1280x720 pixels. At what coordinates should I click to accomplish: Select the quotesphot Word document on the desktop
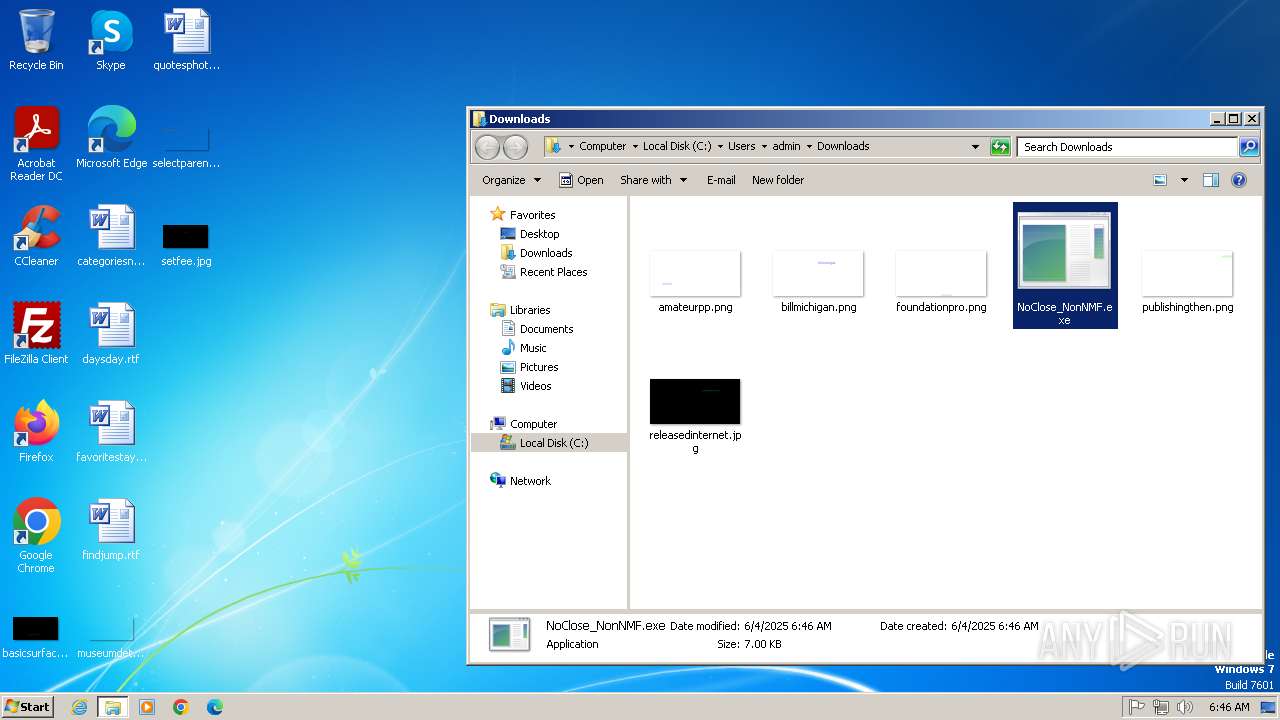coord(186,40)
